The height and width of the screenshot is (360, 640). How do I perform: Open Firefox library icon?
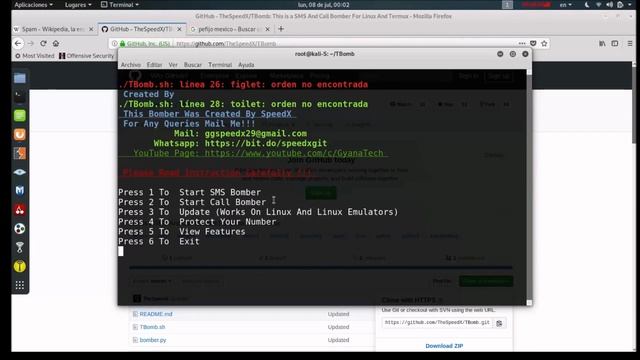coord(602,43)
